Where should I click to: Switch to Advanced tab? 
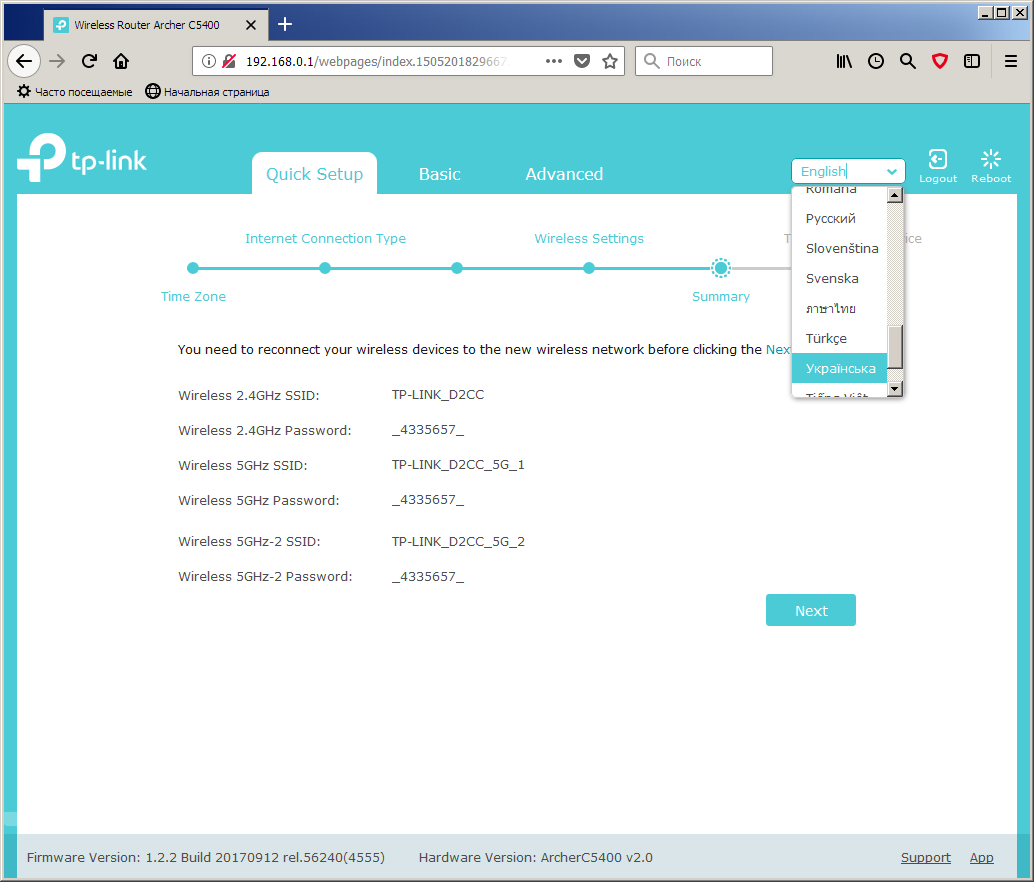[x=564, y=174]
